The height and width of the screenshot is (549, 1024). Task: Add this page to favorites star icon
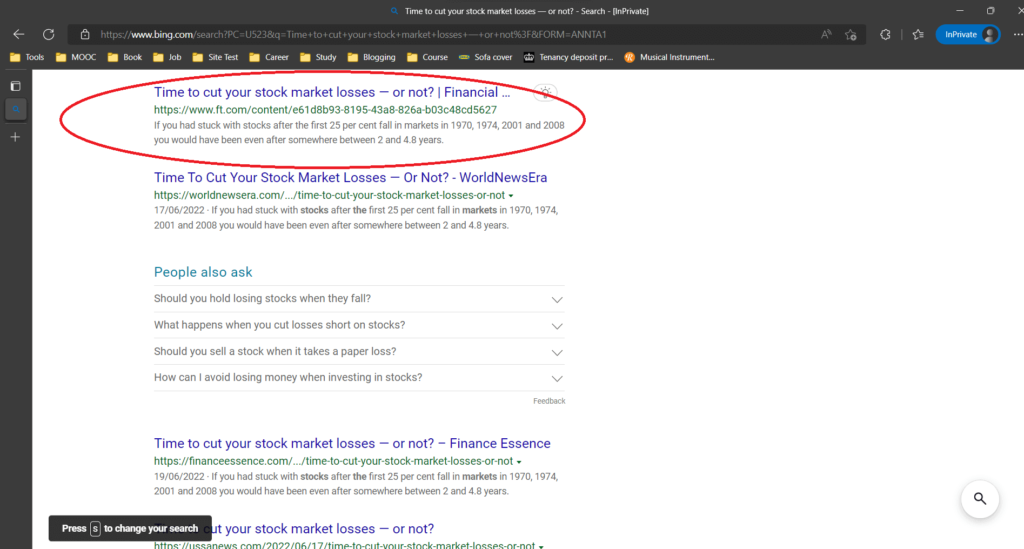(x=850, y=35)
